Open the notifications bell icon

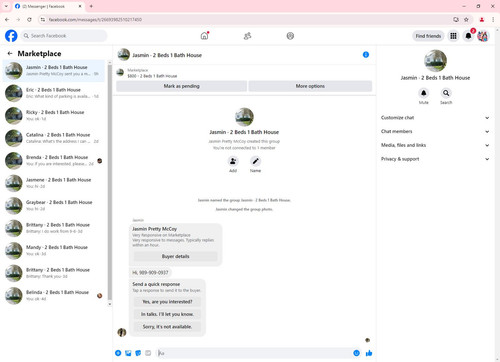tap(468, 36)
